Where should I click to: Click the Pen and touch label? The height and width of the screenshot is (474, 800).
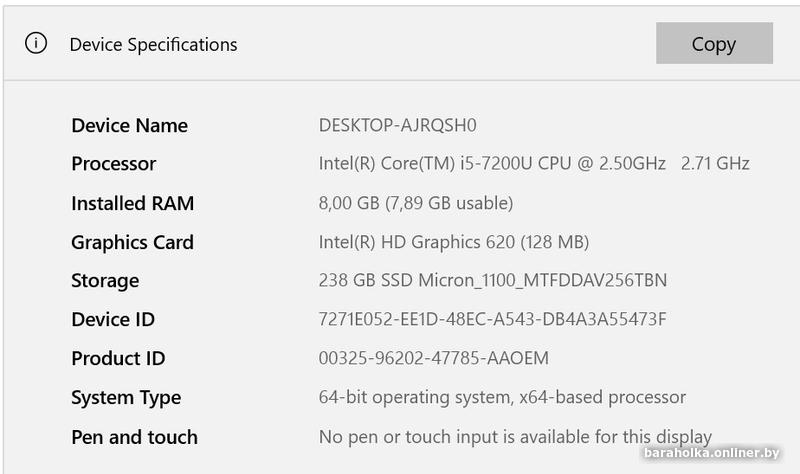134,437
